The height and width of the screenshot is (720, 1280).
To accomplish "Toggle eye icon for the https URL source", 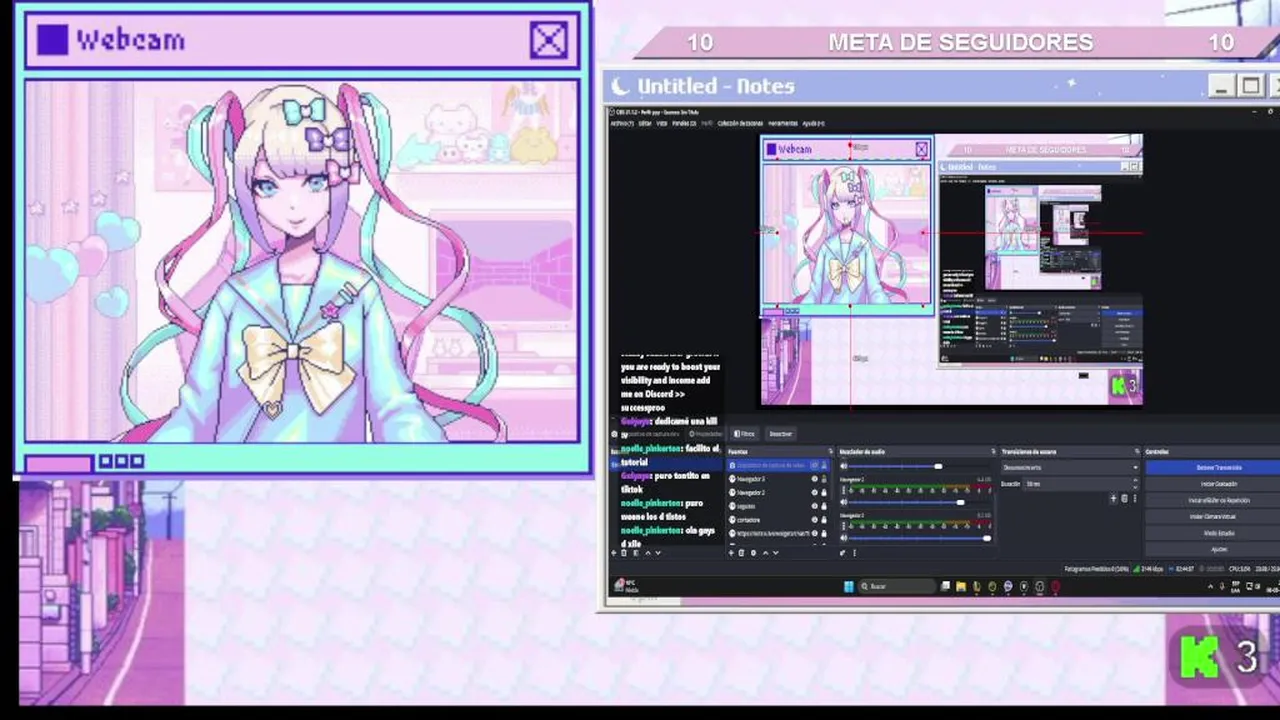I will tap(815, 533).
